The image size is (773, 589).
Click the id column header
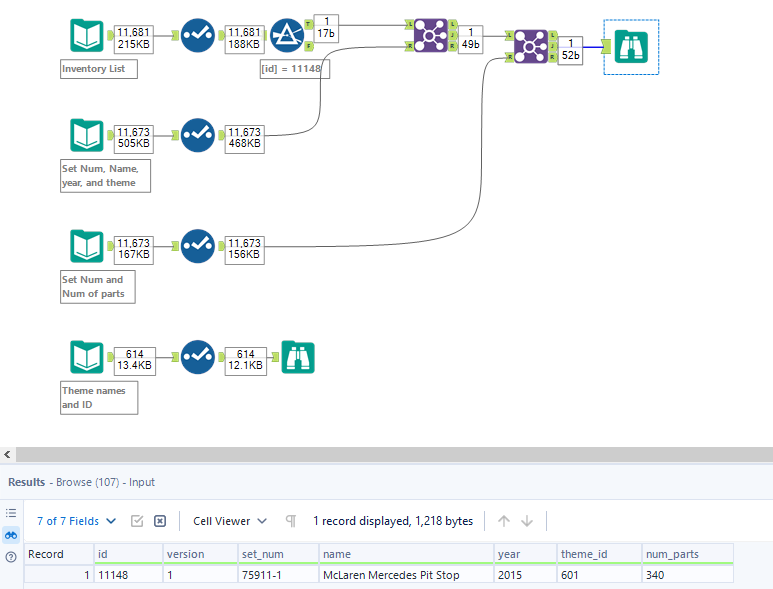pyautogui.click(x=128, y=554)
